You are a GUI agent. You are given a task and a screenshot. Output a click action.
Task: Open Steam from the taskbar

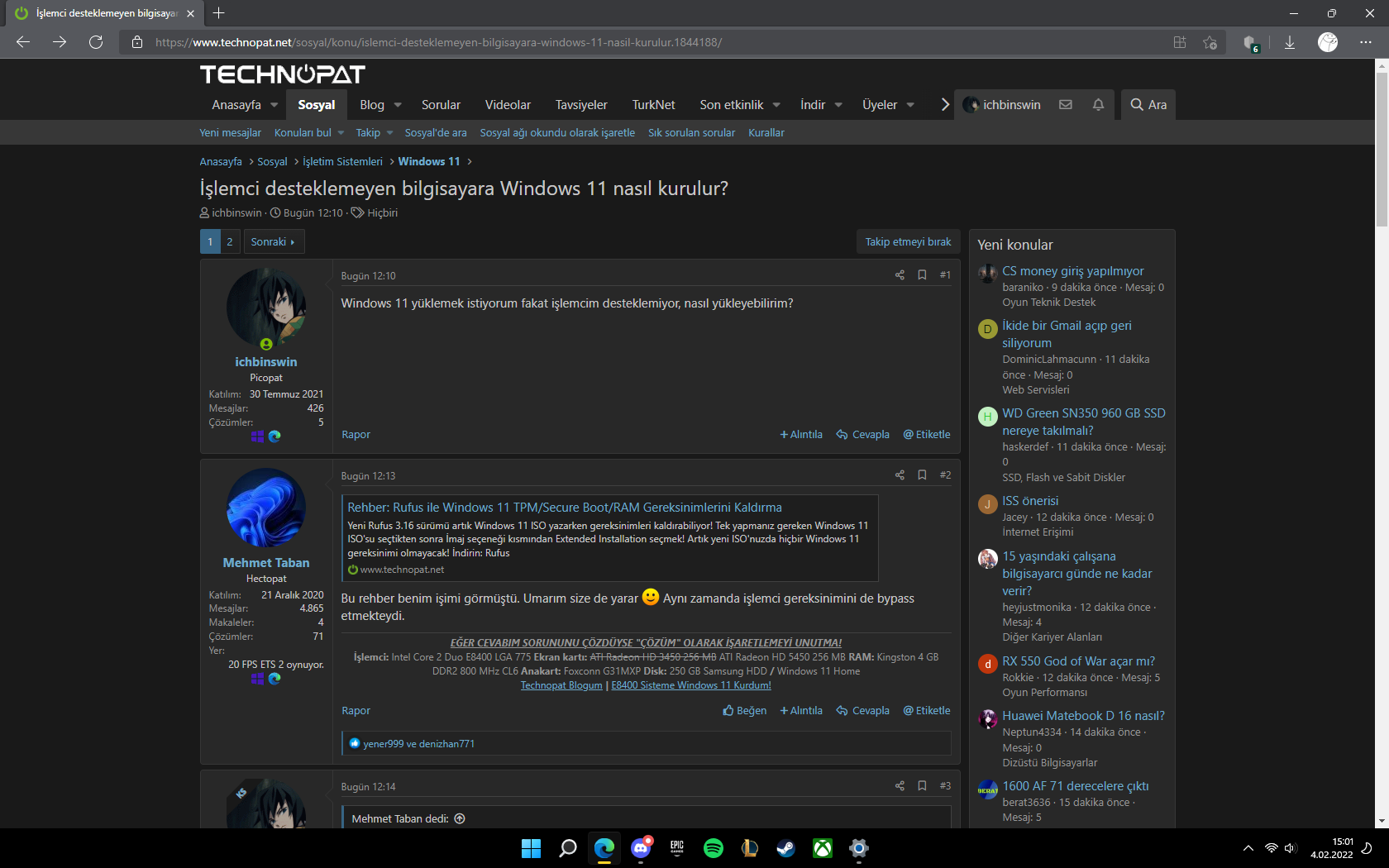click(x=786, y=848)
